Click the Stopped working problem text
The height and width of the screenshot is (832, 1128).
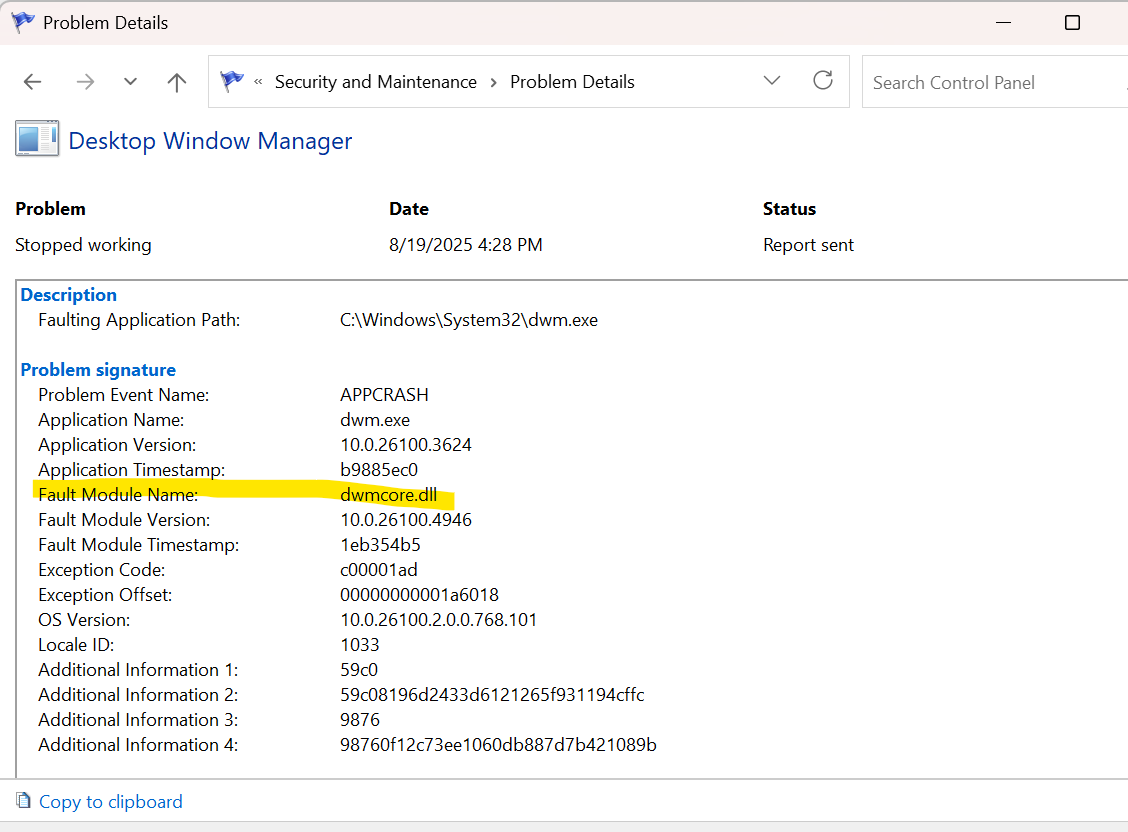click(x=83, y=245)
